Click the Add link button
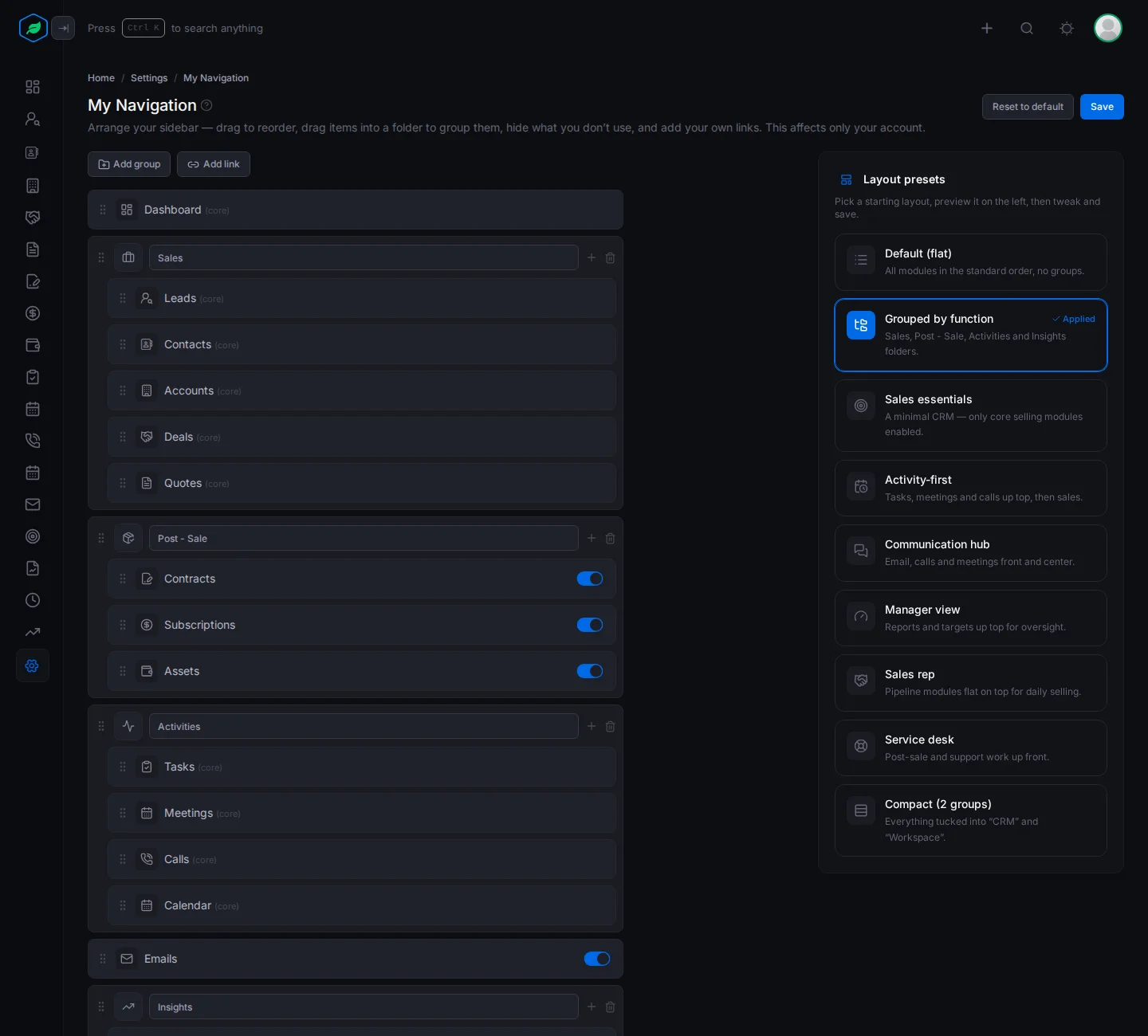1148x1036 pixels. pos(214,164)
